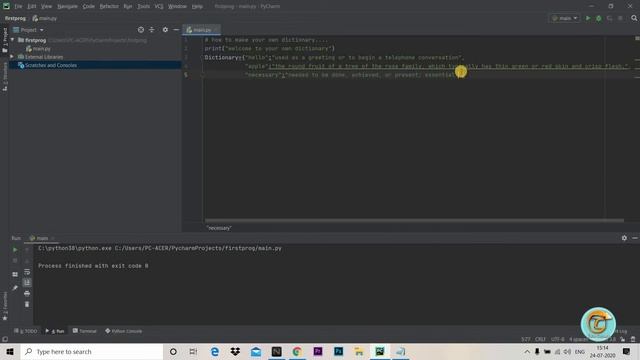Image resolution: width=640 pixels, height=360 pixels.
Task: Toggle the Favorites side tool window
Action: (x=5, y=307)
